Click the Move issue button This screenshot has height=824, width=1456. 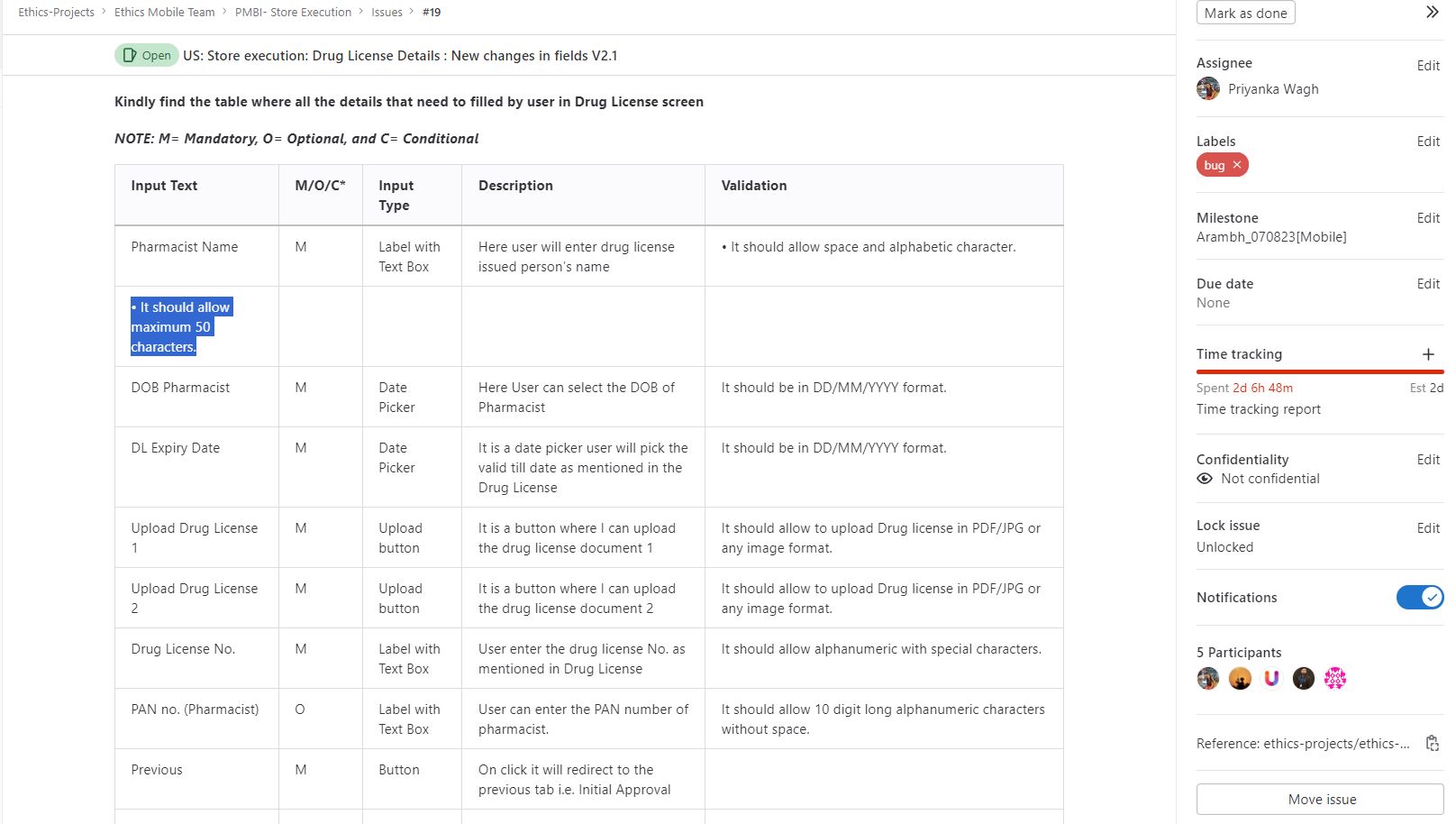click(1321, 800)
